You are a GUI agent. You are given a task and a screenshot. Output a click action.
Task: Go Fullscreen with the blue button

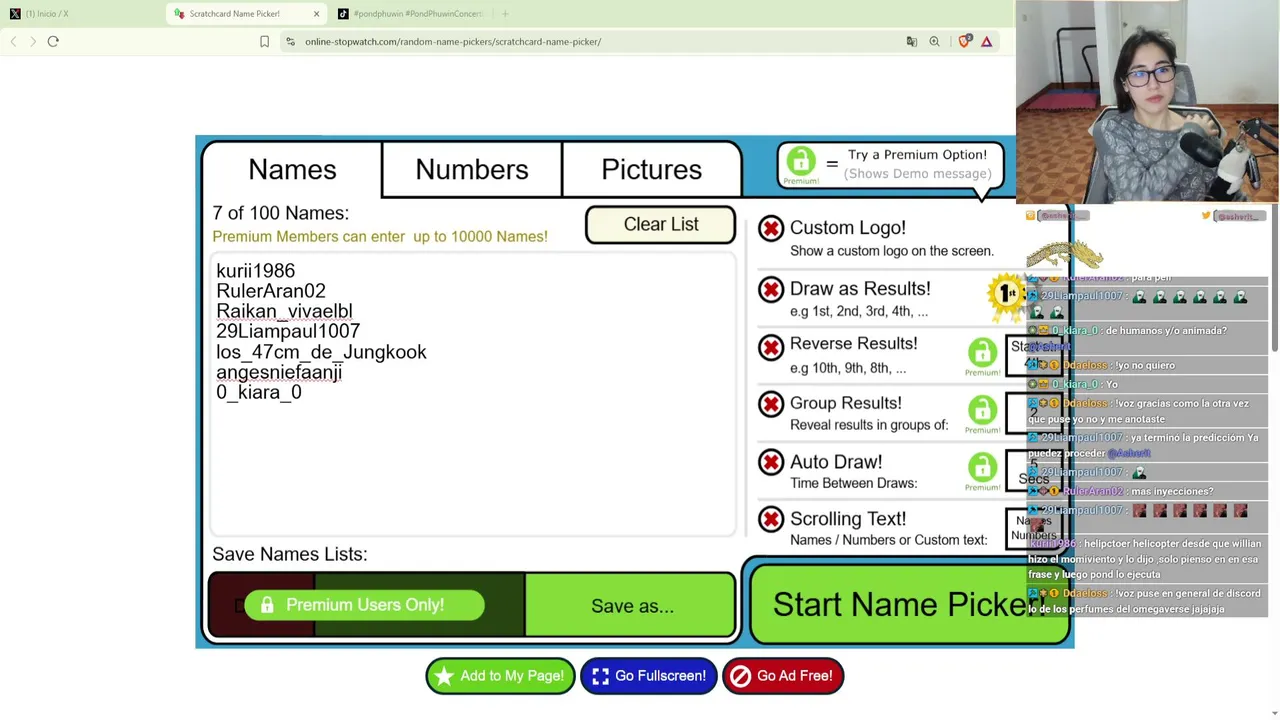coord(649,676)
